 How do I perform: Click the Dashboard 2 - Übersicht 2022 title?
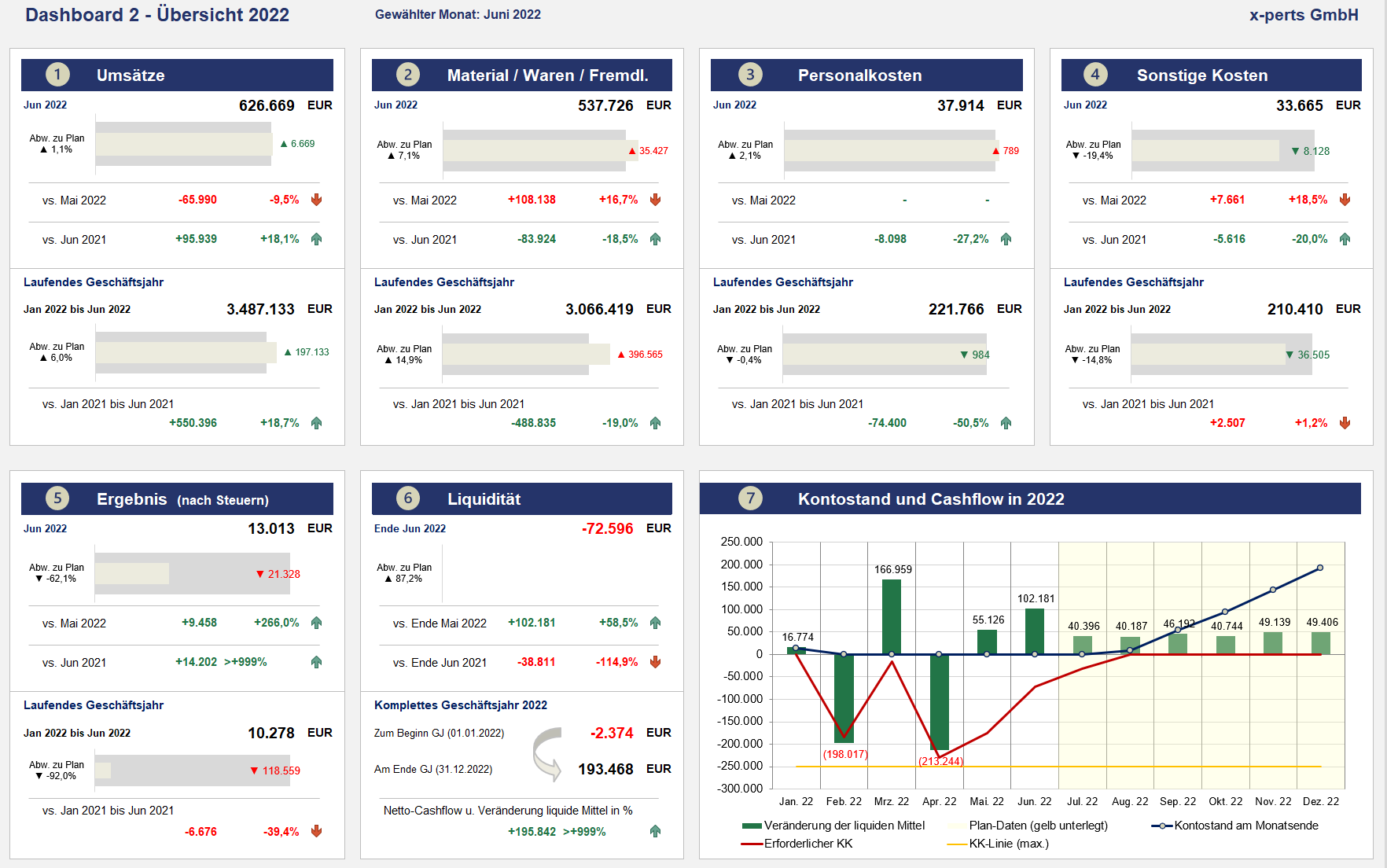pyautogui.click(x=157, y=14)
